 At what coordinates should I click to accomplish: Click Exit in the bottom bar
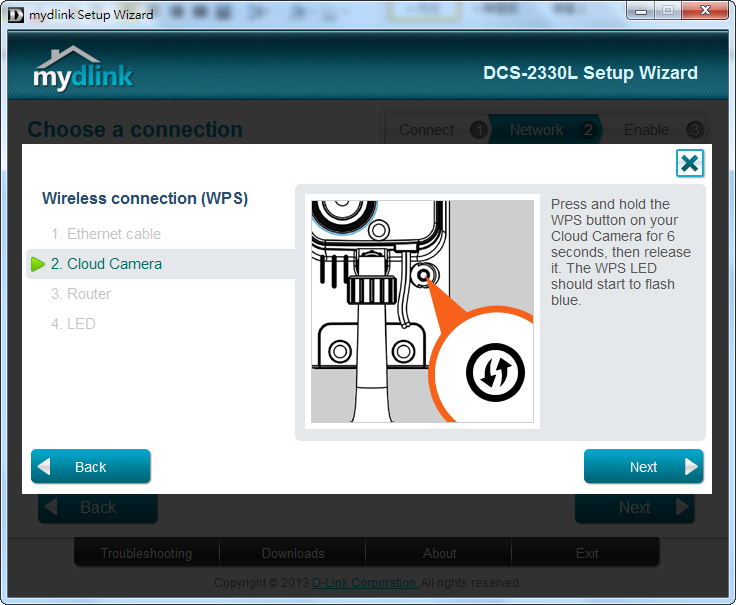tap(587, 553)
